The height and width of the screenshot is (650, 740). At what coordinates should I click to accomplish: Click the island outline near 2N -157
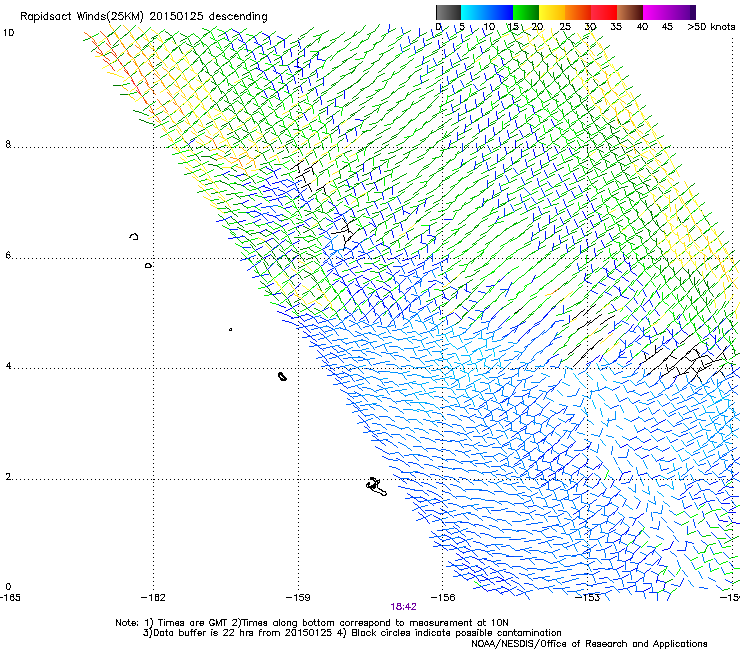(x=377, y=487)
